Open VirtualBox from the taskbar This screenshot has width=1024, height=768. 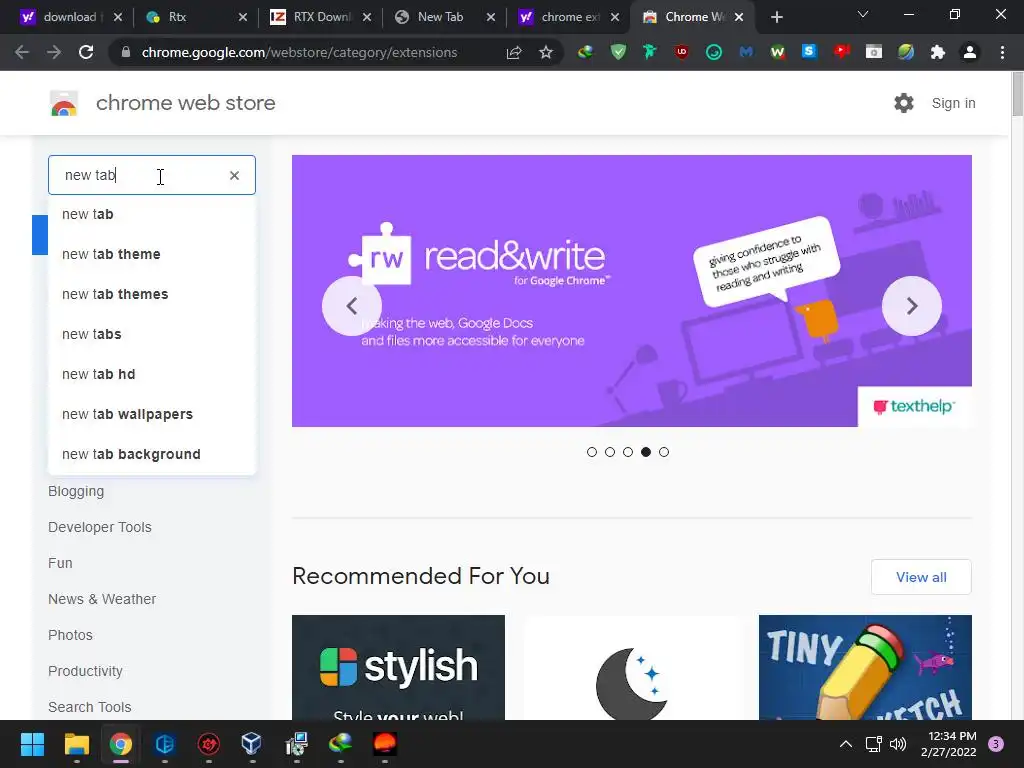coord(251,744)
